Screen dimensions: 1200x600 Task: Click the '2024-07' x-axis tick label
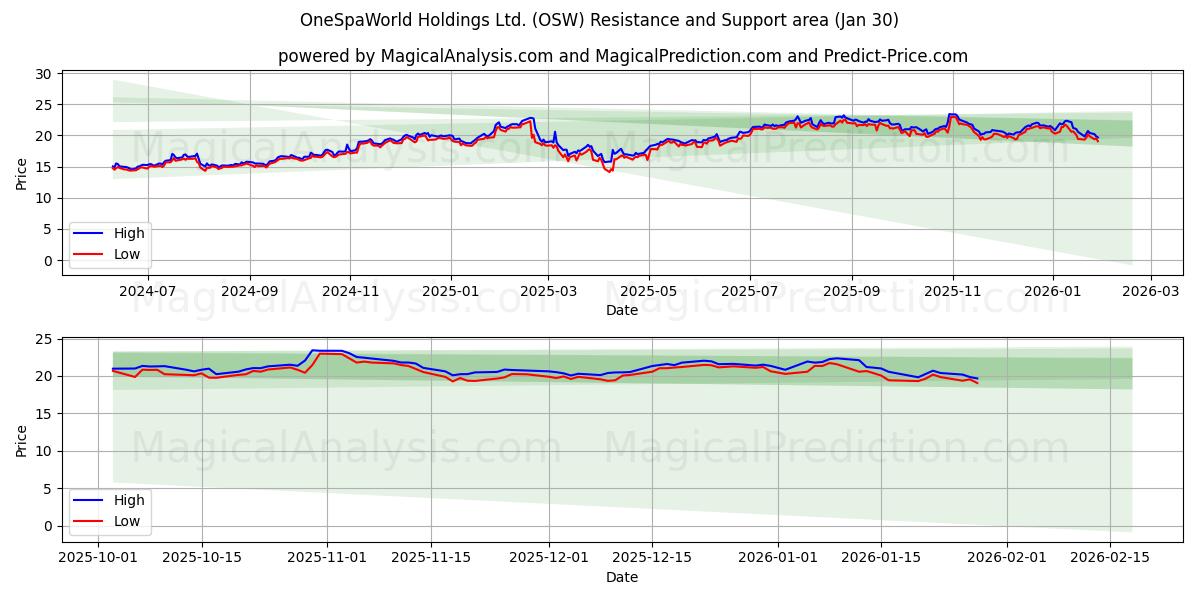[148, 291]
